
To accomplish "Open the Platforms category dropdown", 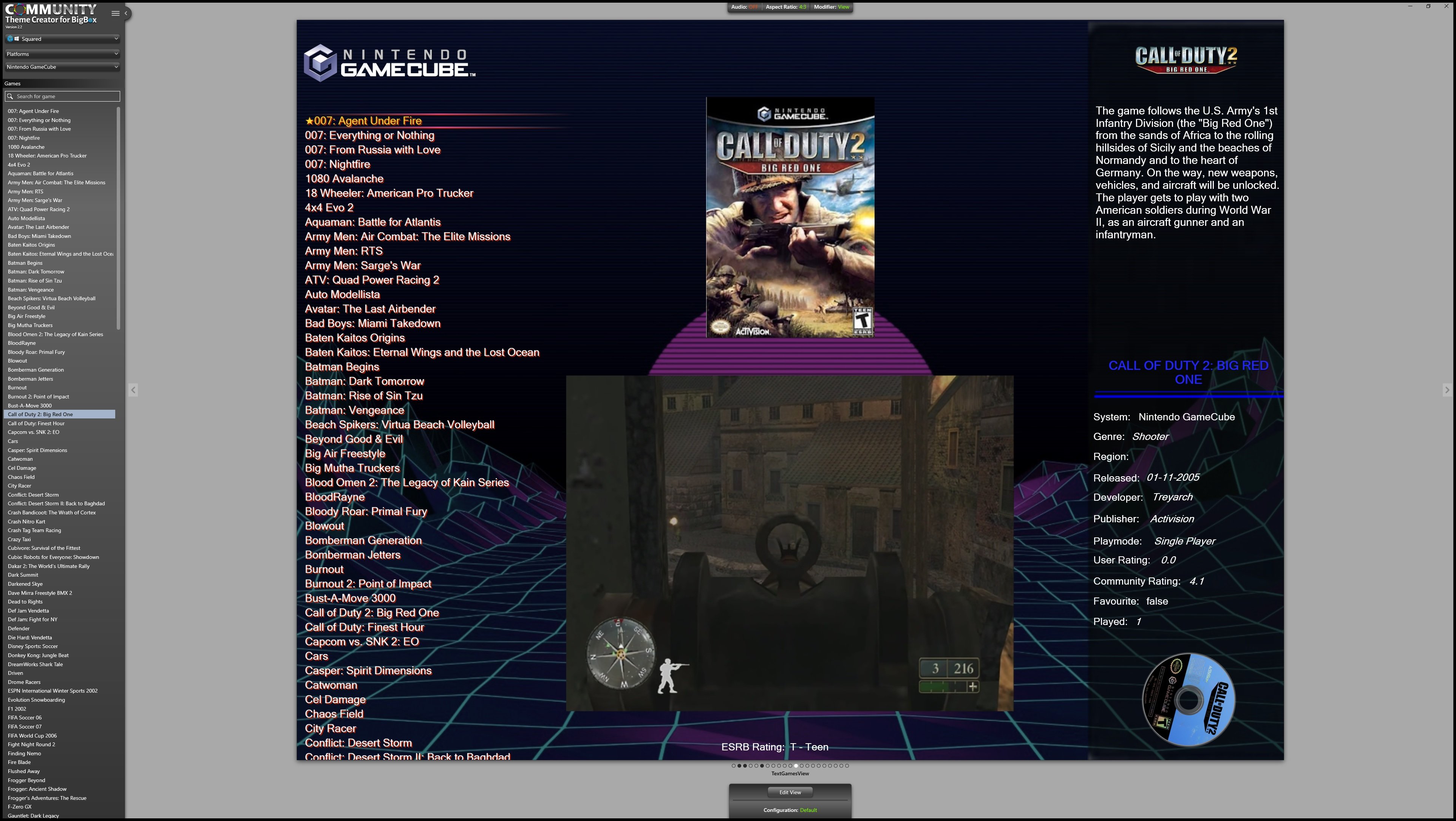I will point(62,54).
